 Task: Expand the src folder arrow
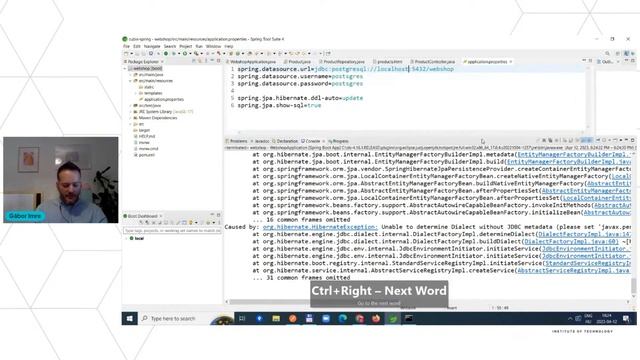(131, 124)
